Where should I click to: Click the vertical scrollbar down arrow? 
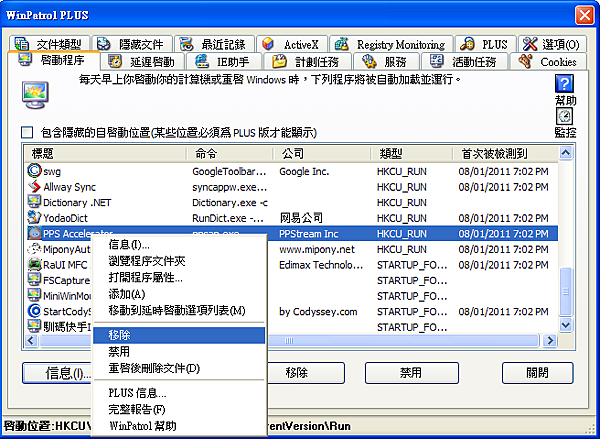566,325
